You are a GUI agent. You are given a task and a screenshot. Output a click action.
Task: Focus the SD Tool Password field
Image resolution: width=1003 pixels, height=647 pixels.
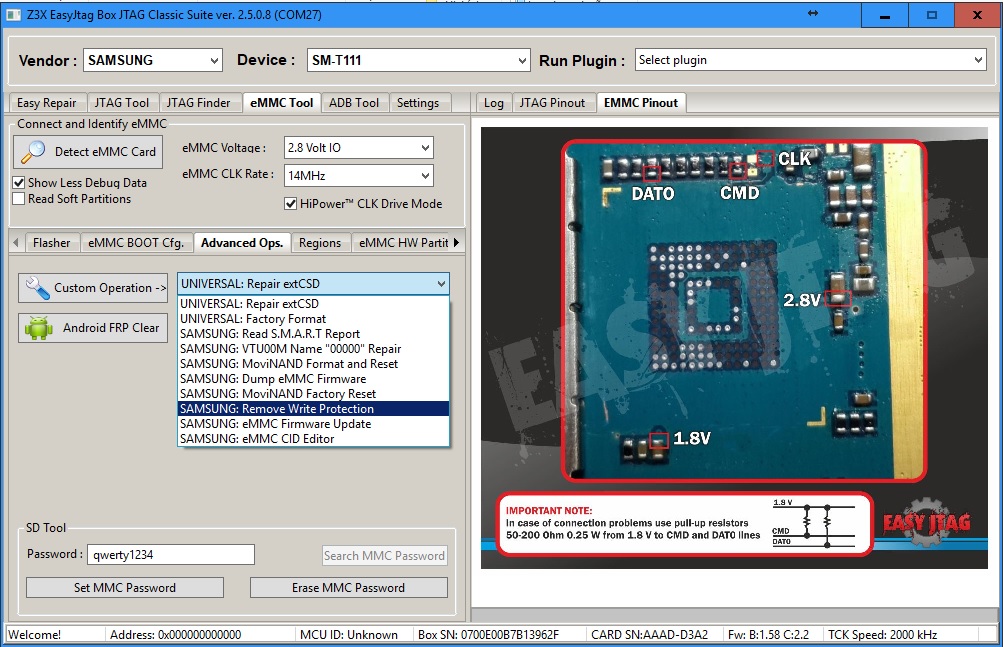coord(171,555)
